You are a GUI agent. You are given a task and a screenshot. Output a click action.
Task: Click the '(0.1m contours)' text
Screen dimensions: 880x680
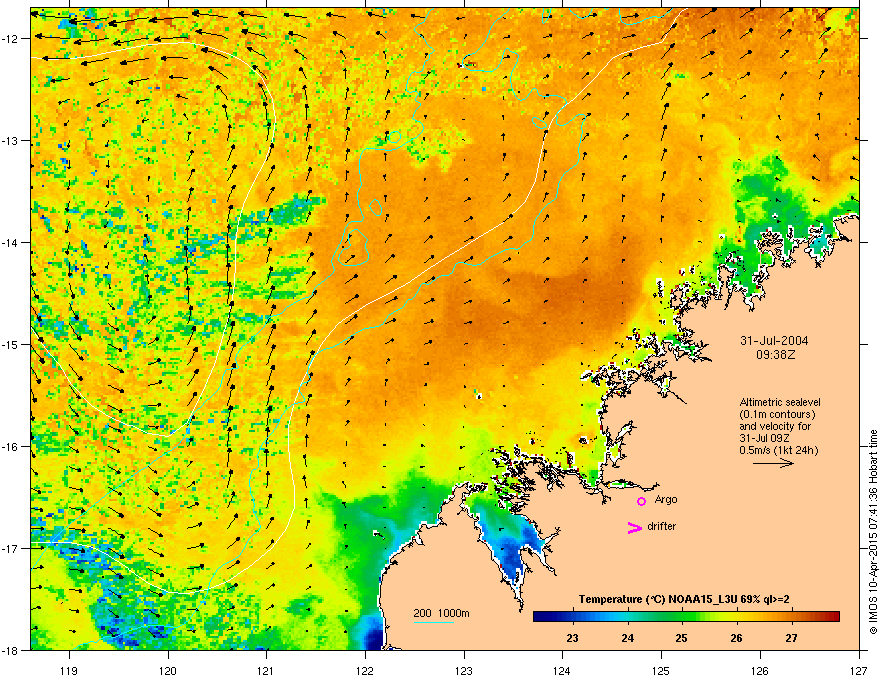[x=777, y=415]
